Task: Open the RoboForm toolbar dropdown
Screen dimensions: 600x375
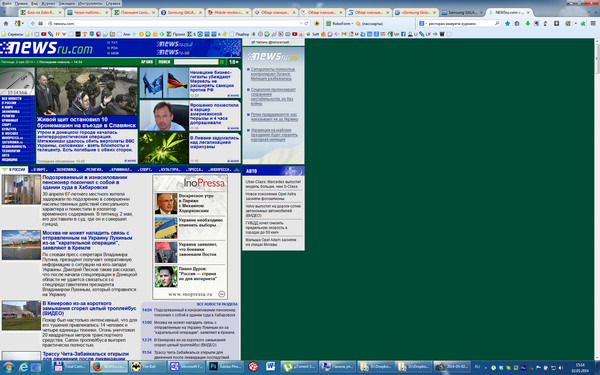Action: tap(339, 23)
